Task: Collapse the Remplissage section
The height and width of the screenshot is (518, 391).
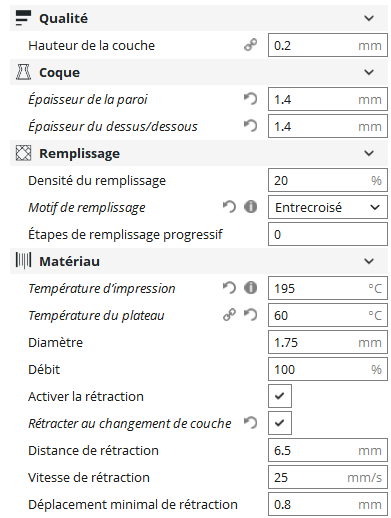Action: 369,153
